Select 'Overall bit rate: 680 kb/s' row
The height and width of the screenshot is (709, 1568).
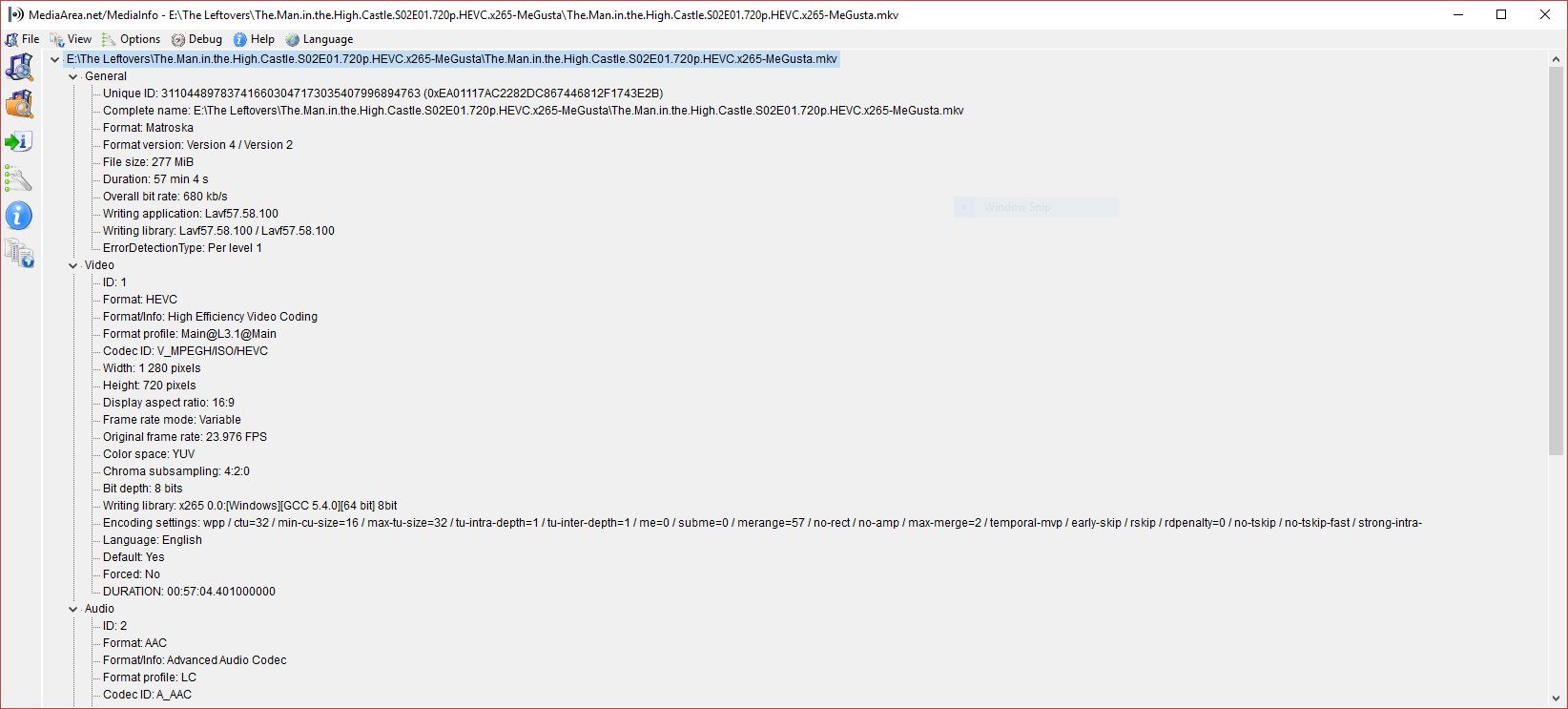165,197
